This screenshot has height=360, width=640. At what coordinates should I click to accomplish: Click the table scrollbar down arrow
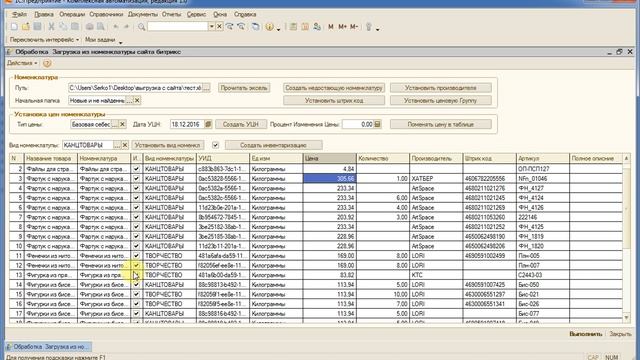click(x=627, y=317)
